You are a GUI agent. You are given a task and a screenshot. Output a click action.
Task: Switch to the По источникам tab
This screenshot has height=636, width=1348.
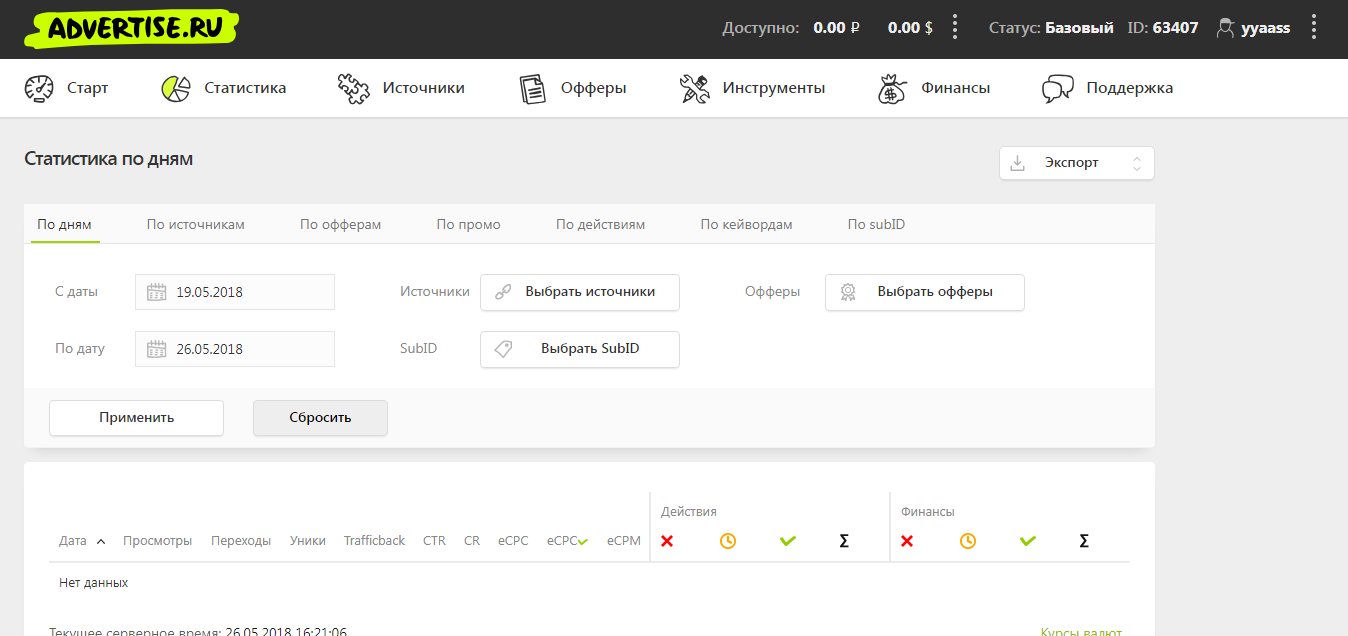196,224
